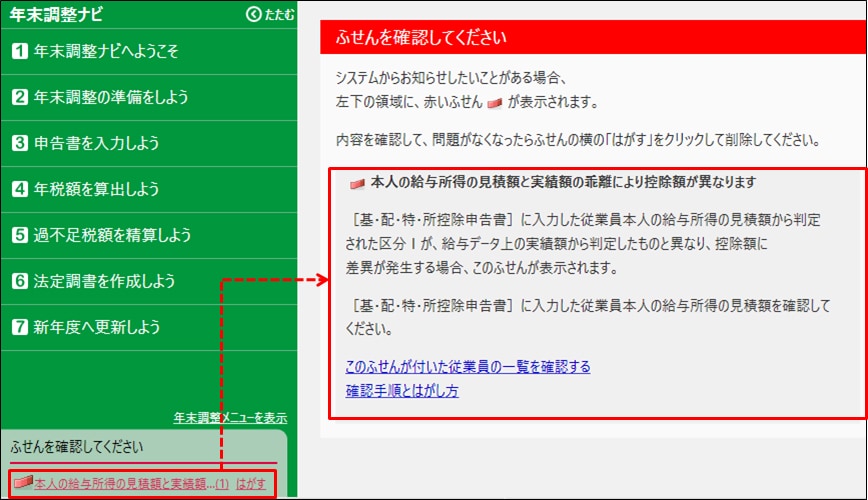Click the inline red sticky icon in description

tap(493, 103)
